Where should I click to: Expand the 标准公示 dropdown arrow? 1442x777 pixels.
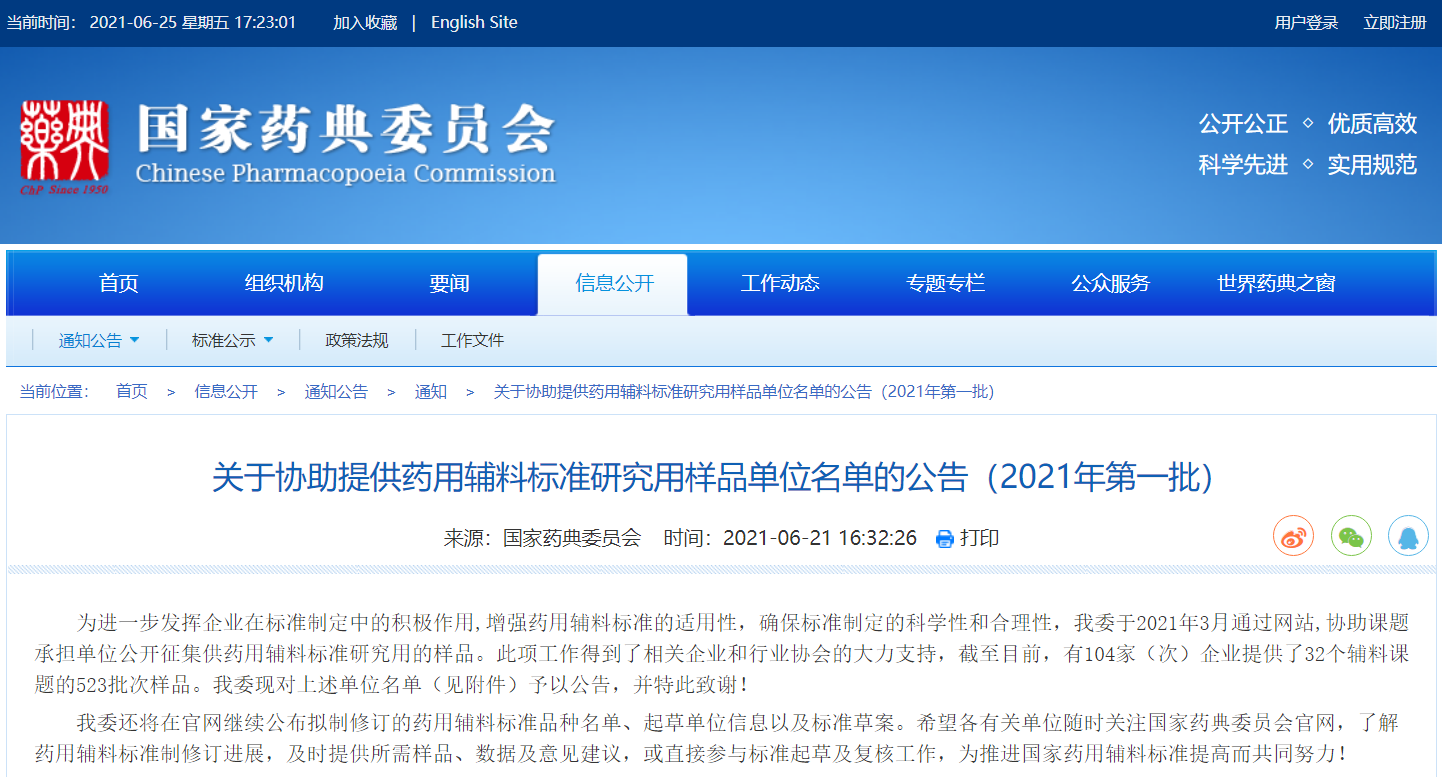(268, 340)
